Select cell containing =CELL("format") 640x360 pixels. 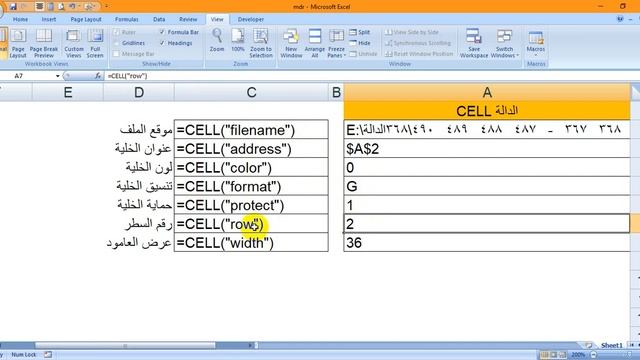coord(251,186)
